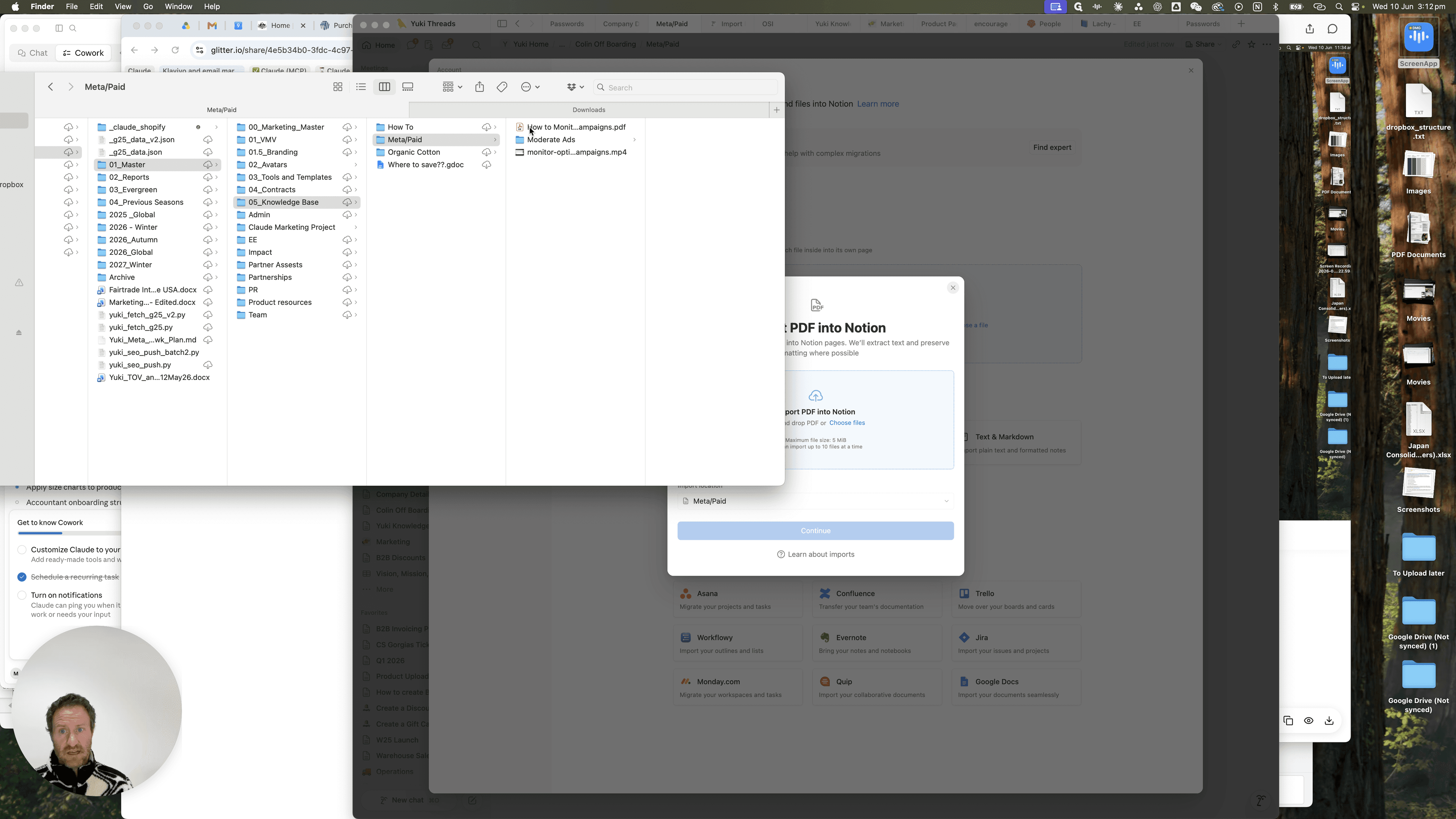Choose the Google Docs import option
This screenshot has width=1456, height=819.
click(1016, 687)
